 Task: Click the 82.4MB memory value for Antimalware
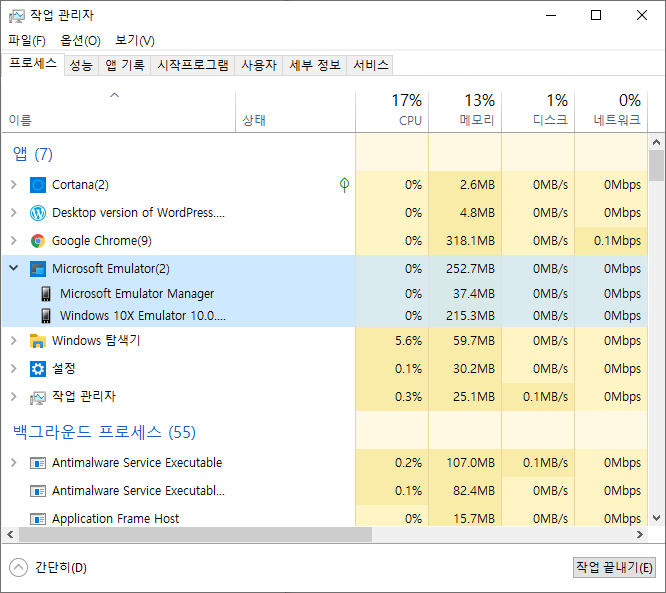pyautogui.click(x=474, y=491)
